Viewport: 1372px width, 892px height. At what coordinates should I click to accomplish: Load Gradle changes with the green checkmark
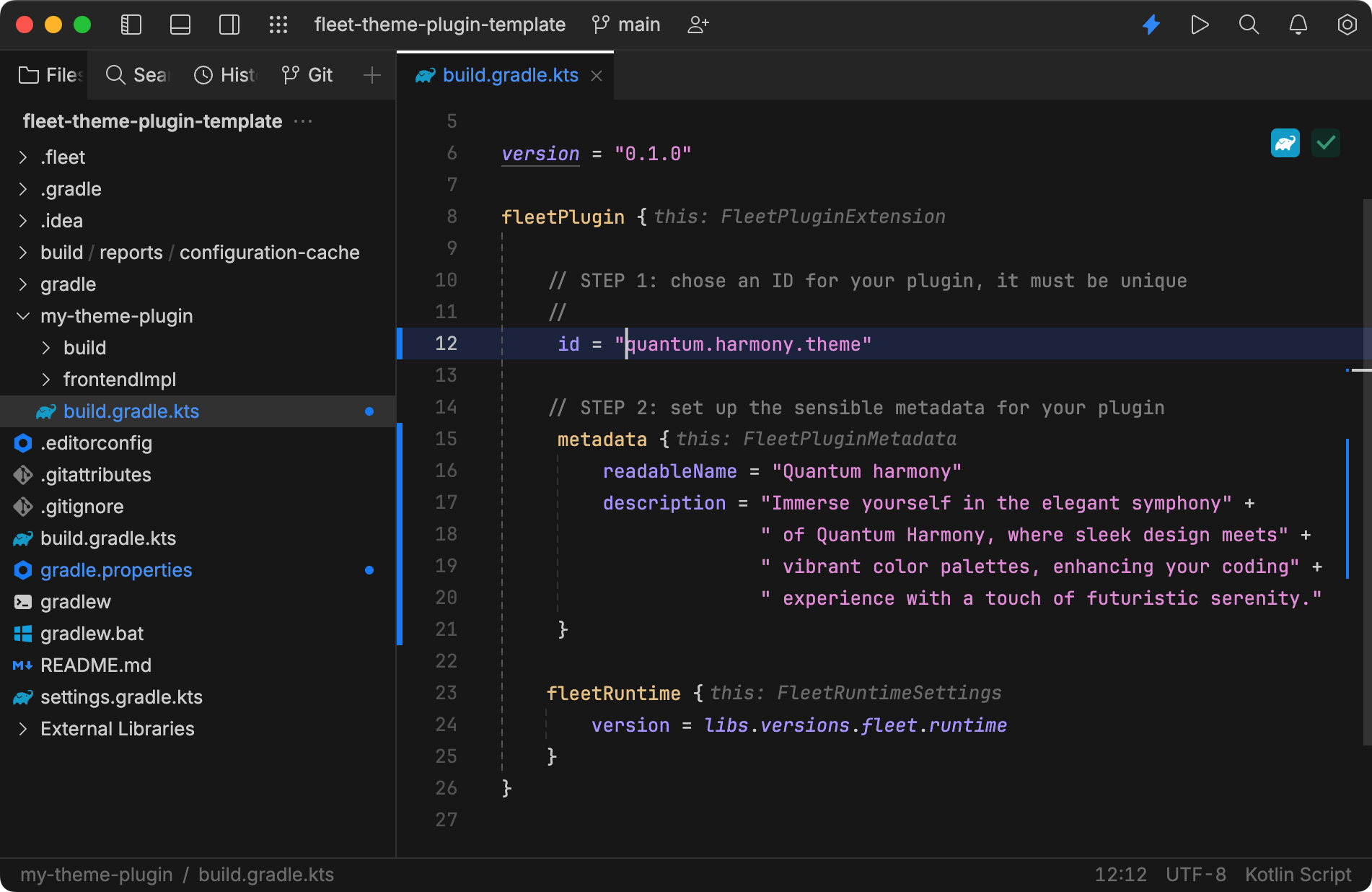(1325, 144)
